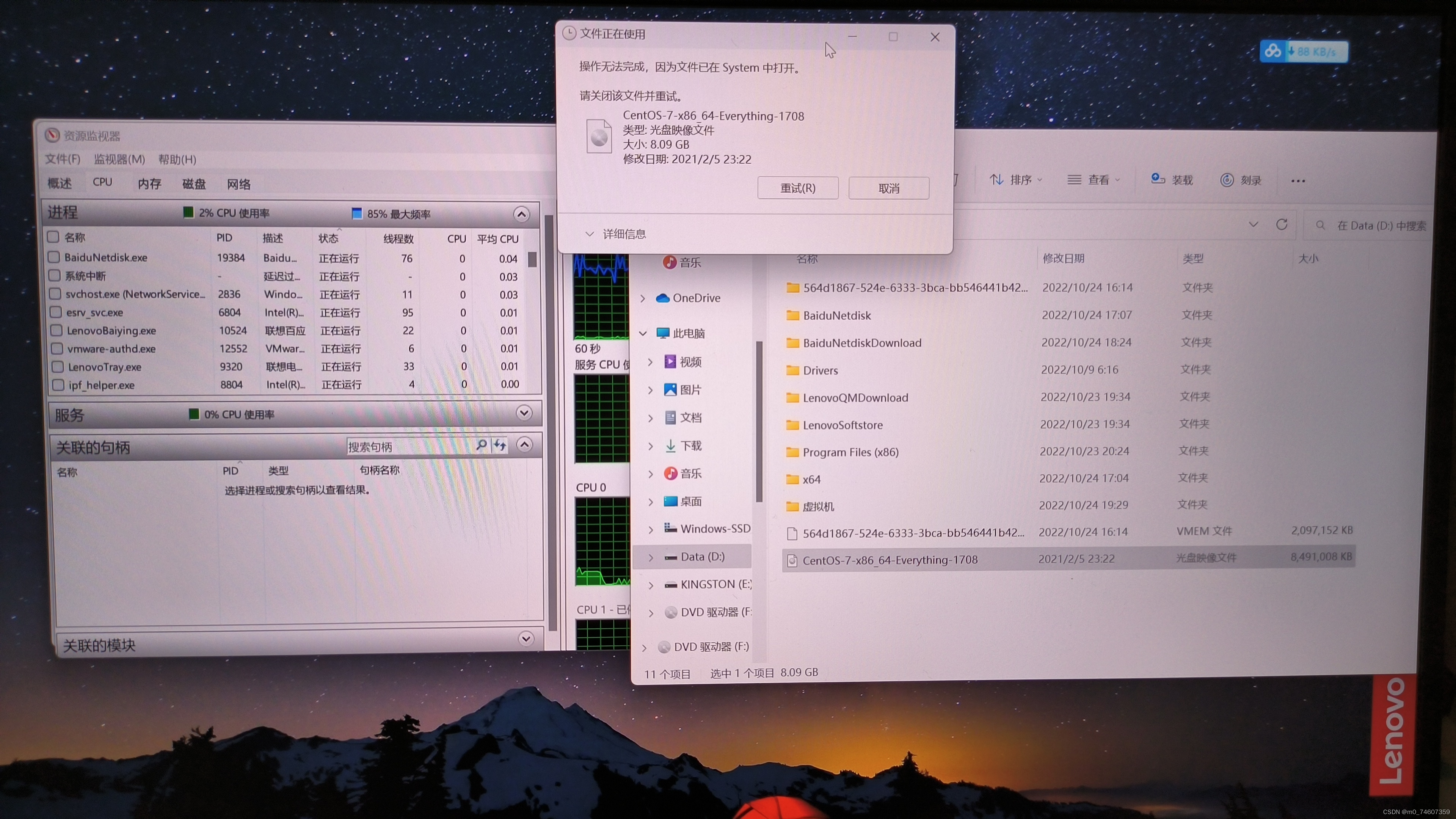Check the BaiduNetdisk.exe process checkbox

pyautogui.click(x=54, y=257)
